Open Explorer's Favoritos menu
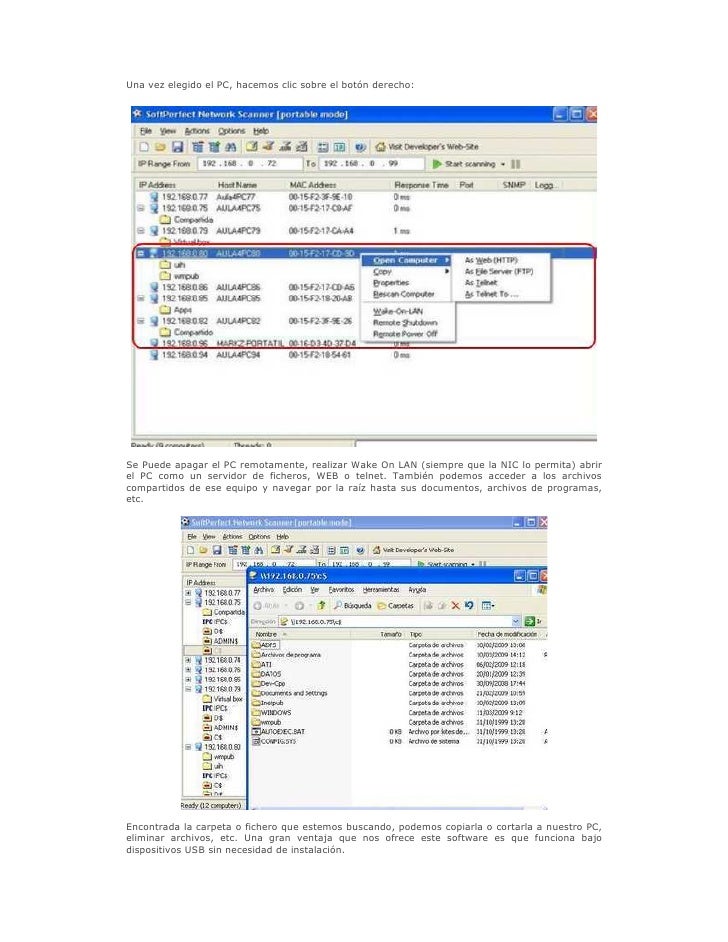 pos(341,590)
